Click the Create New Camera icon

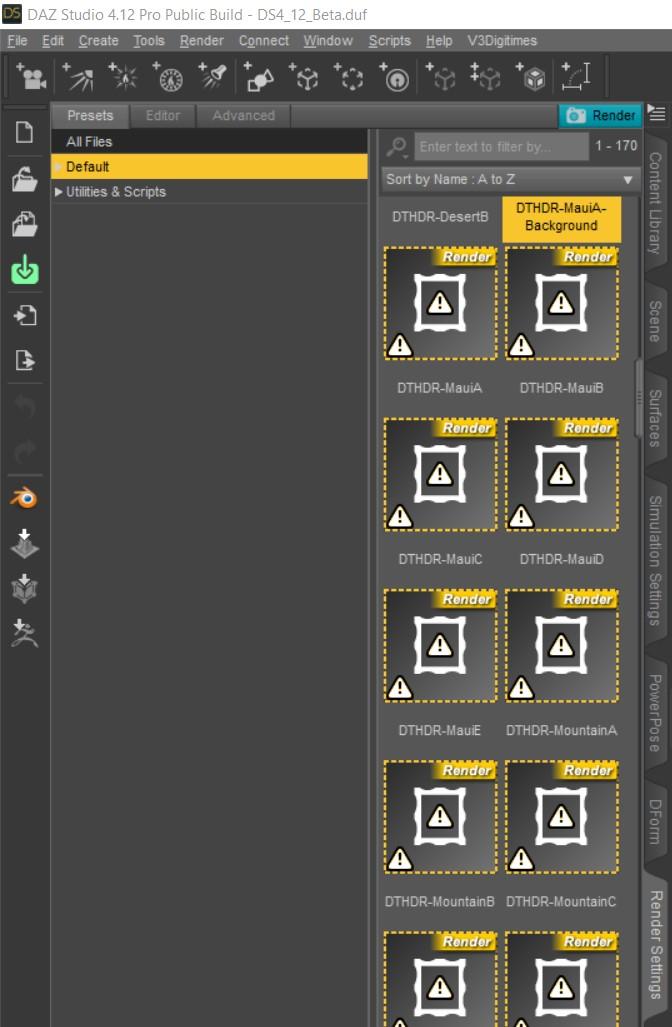pos(31,77)
